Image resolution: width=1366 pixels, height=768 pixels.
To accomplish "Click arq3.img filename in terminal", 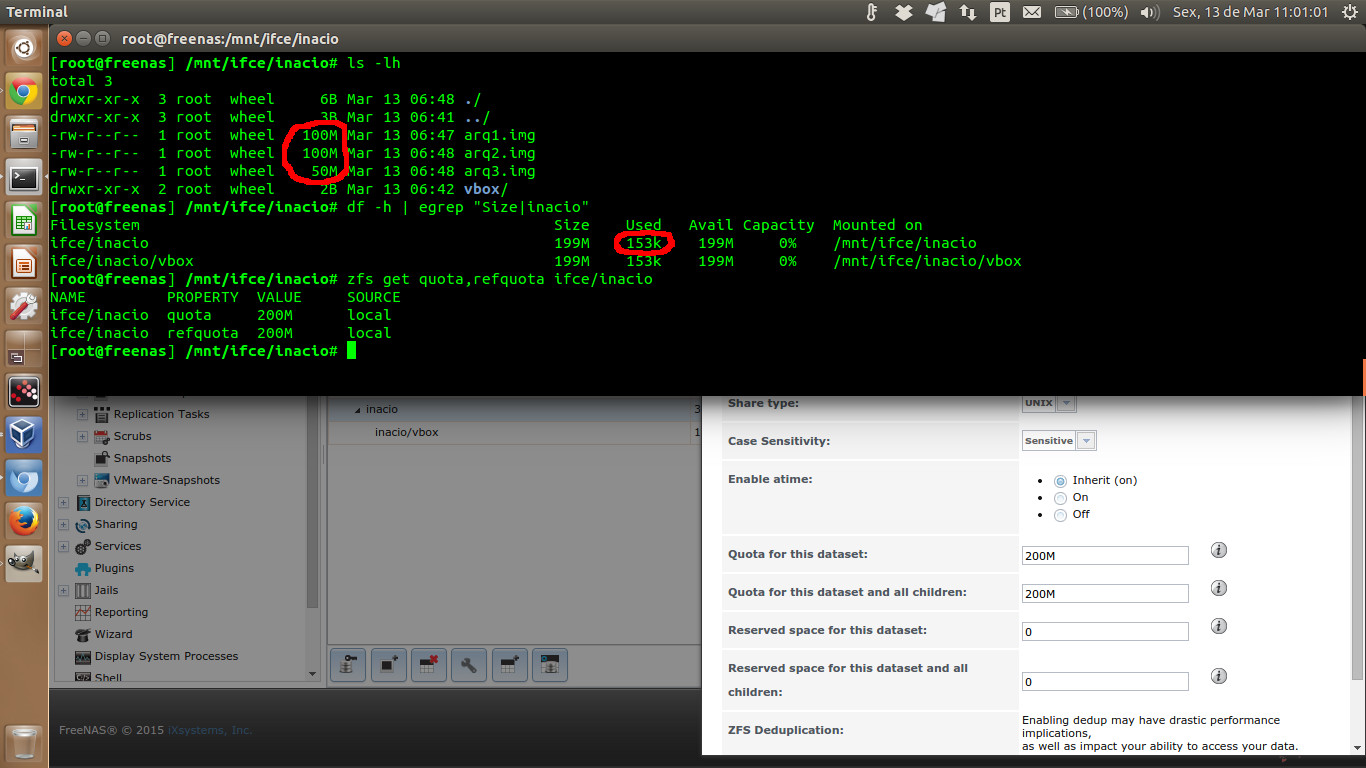I will (499, 171).
